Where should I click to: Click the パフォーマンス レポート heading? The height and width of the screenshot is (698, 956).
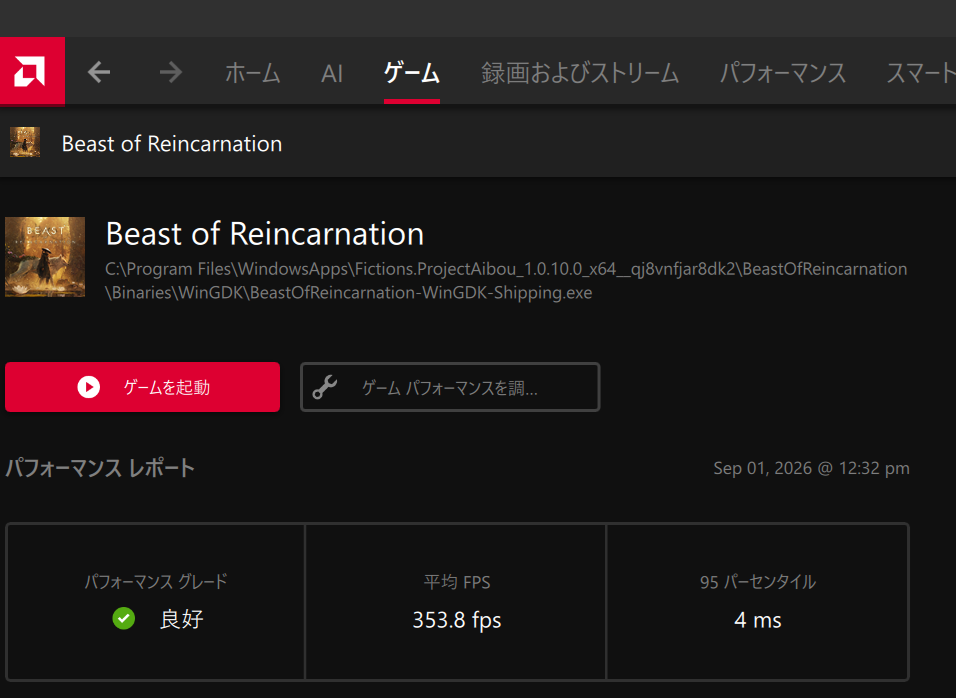pos(100,468)
